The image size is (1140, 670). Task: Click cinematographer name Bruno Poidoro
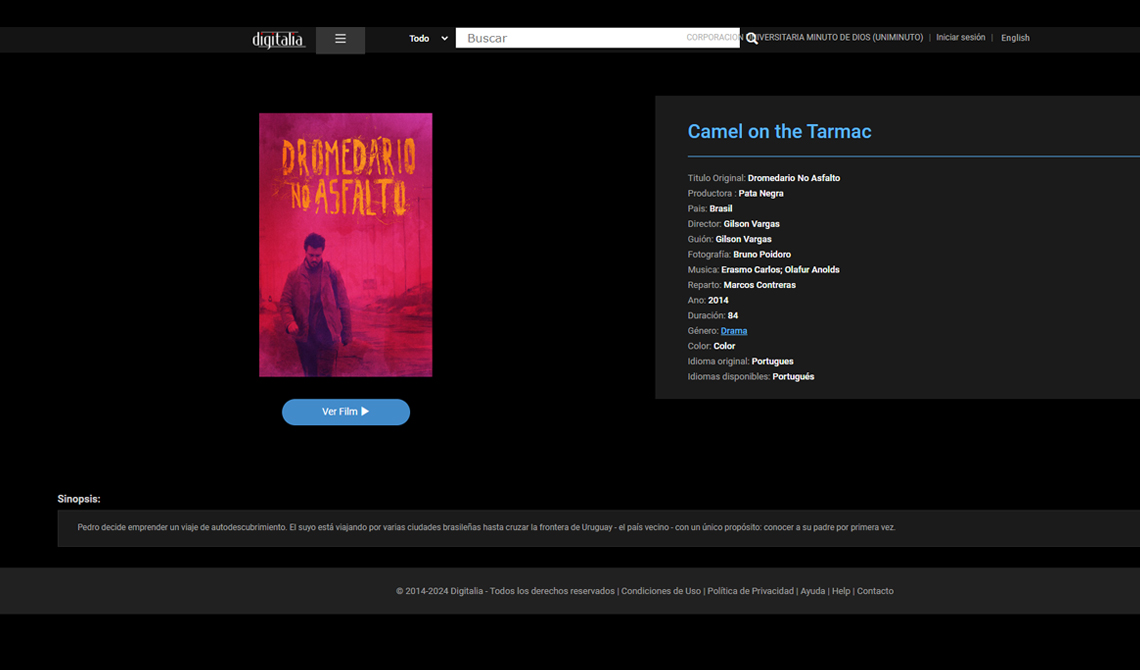coord(762,254)
